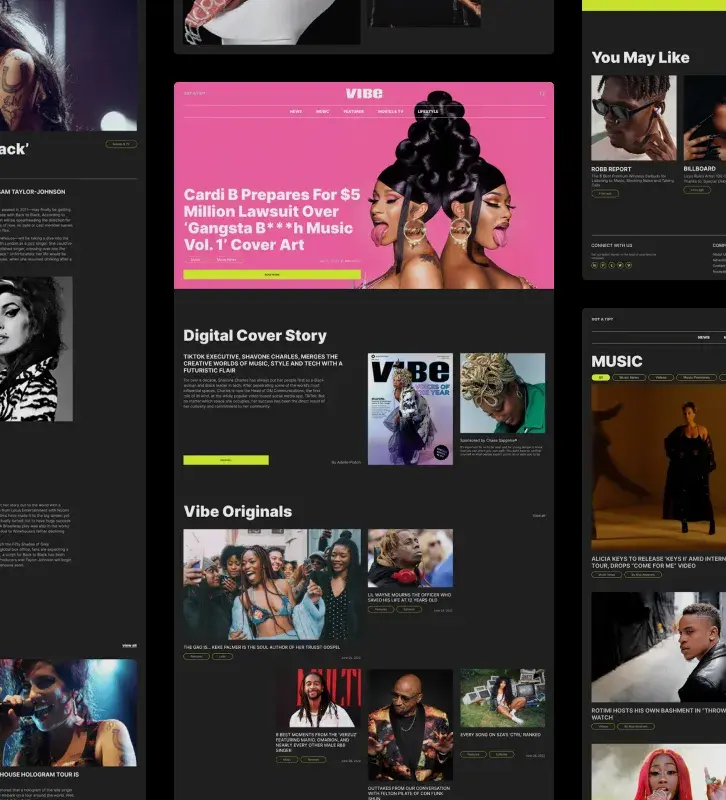Open the Lifestyle tab in the Vibe navigation

428,112
